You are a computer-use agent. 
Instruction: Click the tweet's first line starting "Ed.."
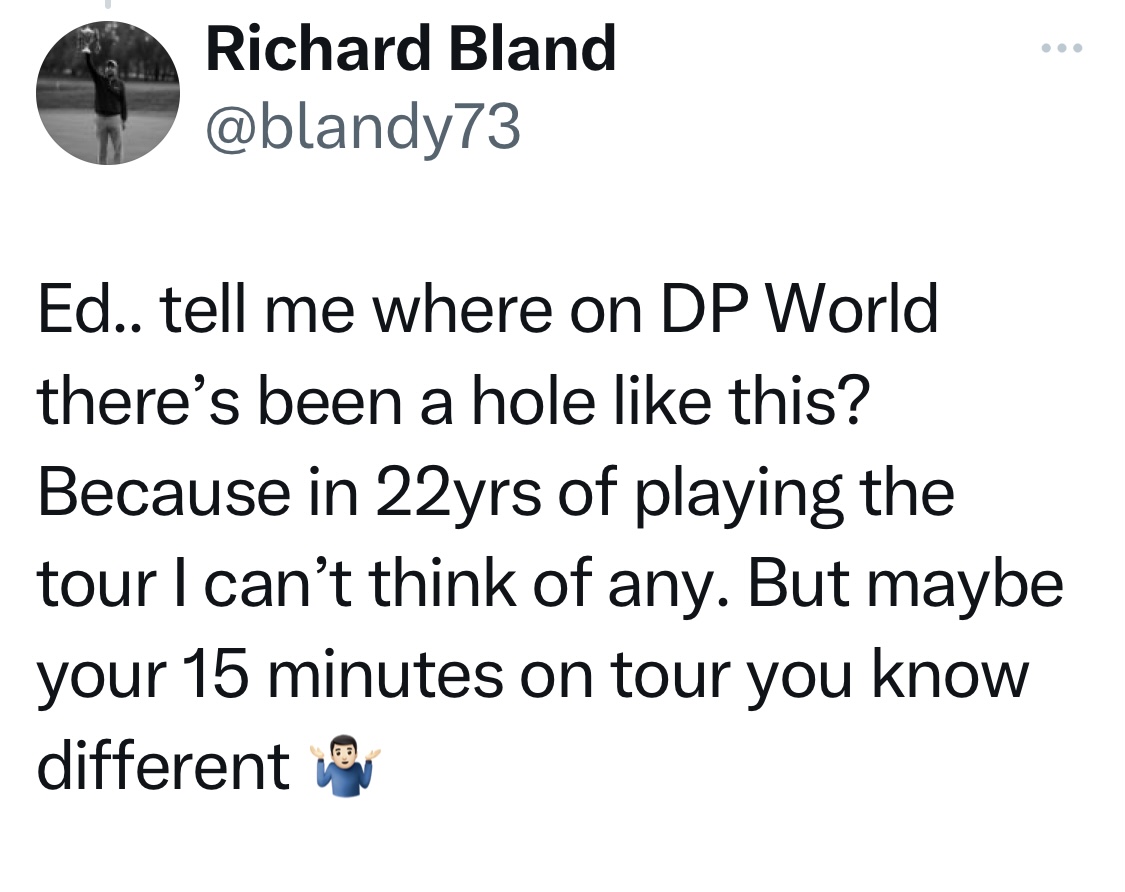(x=488, y=312)
